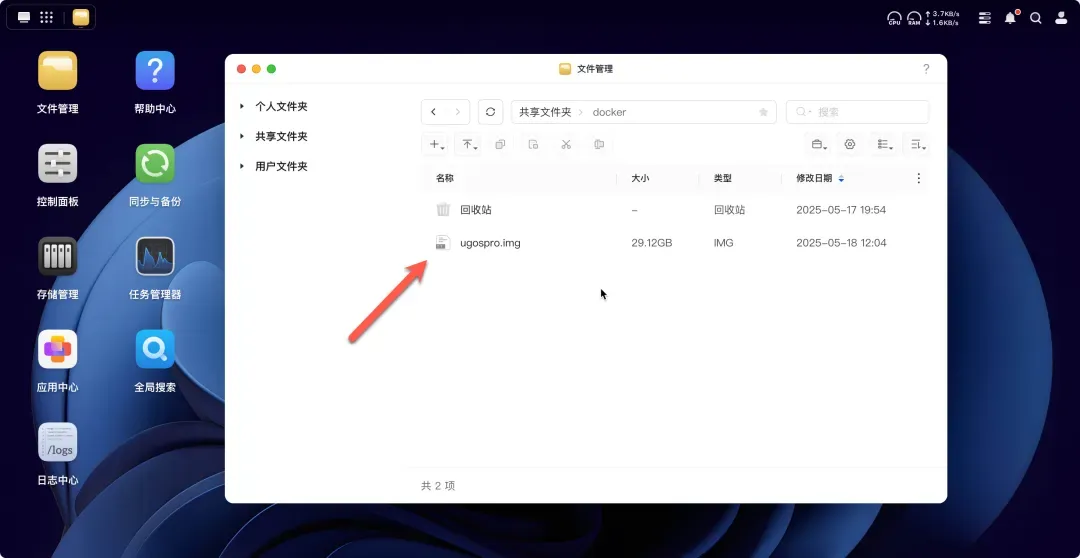The width and height of the screenshot is (1080, 558).
Task: Star the docker folder as favorite
Action: point(763,112)
